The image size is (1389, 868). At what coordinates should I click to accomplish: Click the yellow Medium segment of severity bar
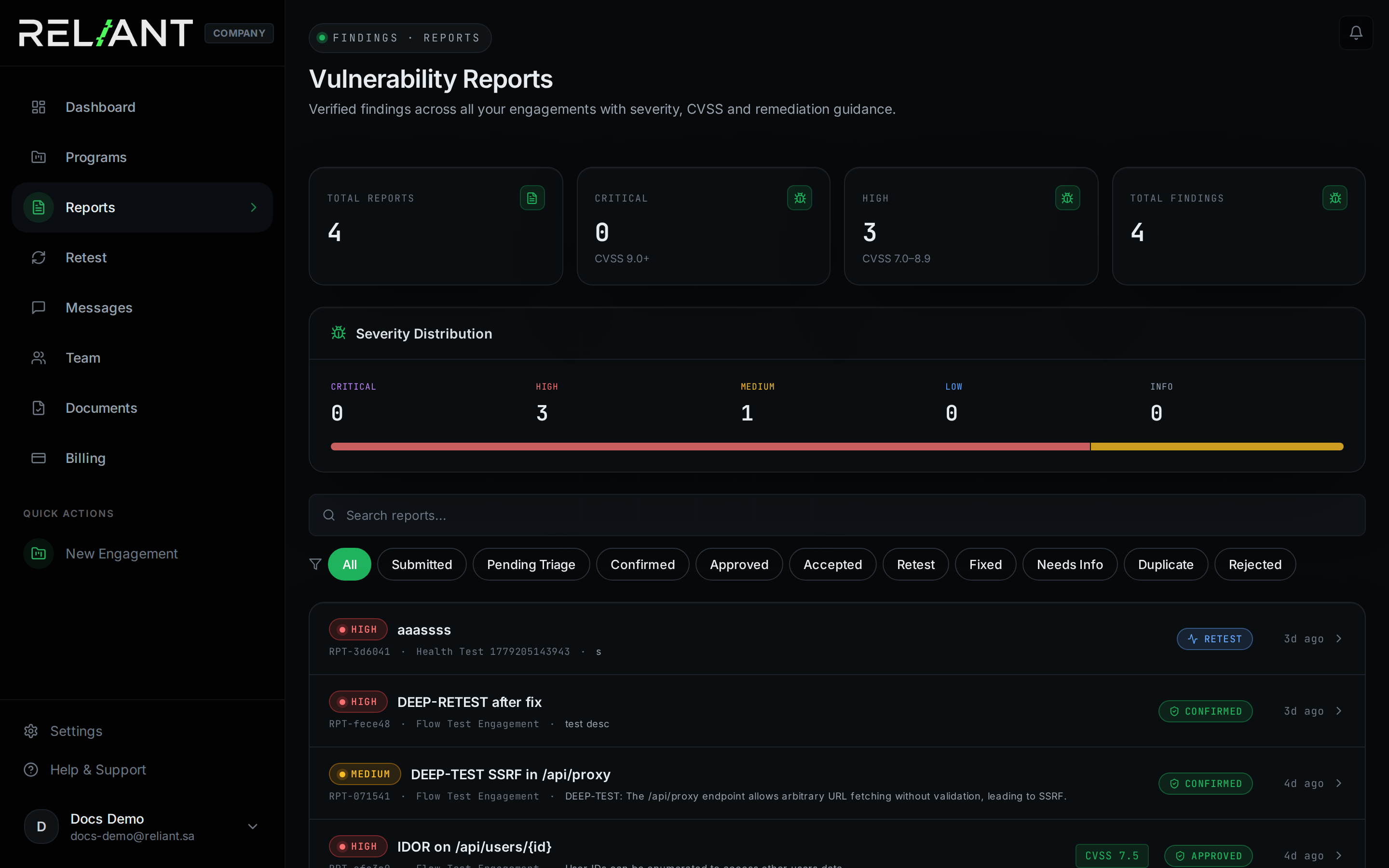pyautogui.click(x=1217, y=447)
